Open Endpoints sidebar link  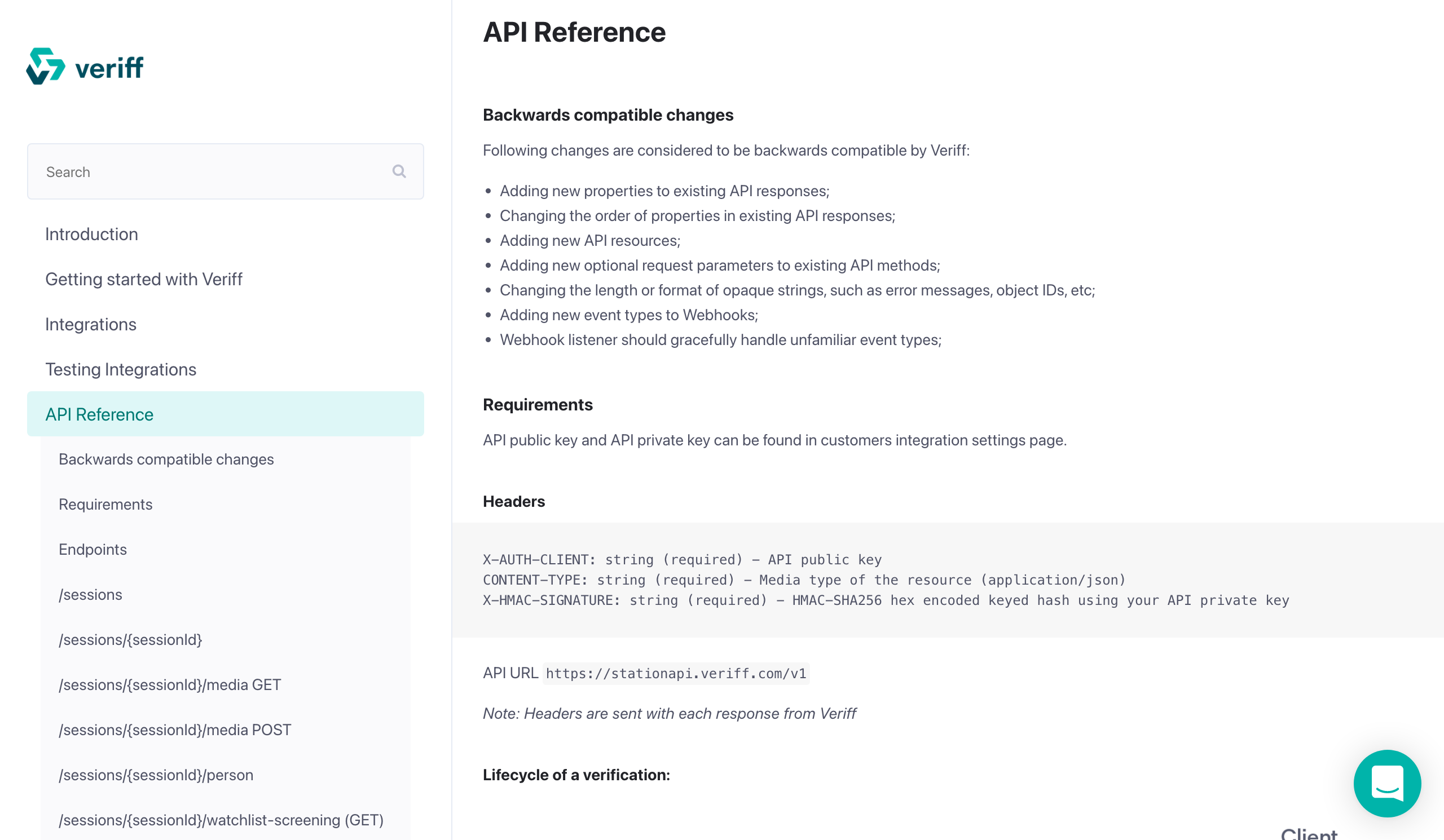point(93,550)
